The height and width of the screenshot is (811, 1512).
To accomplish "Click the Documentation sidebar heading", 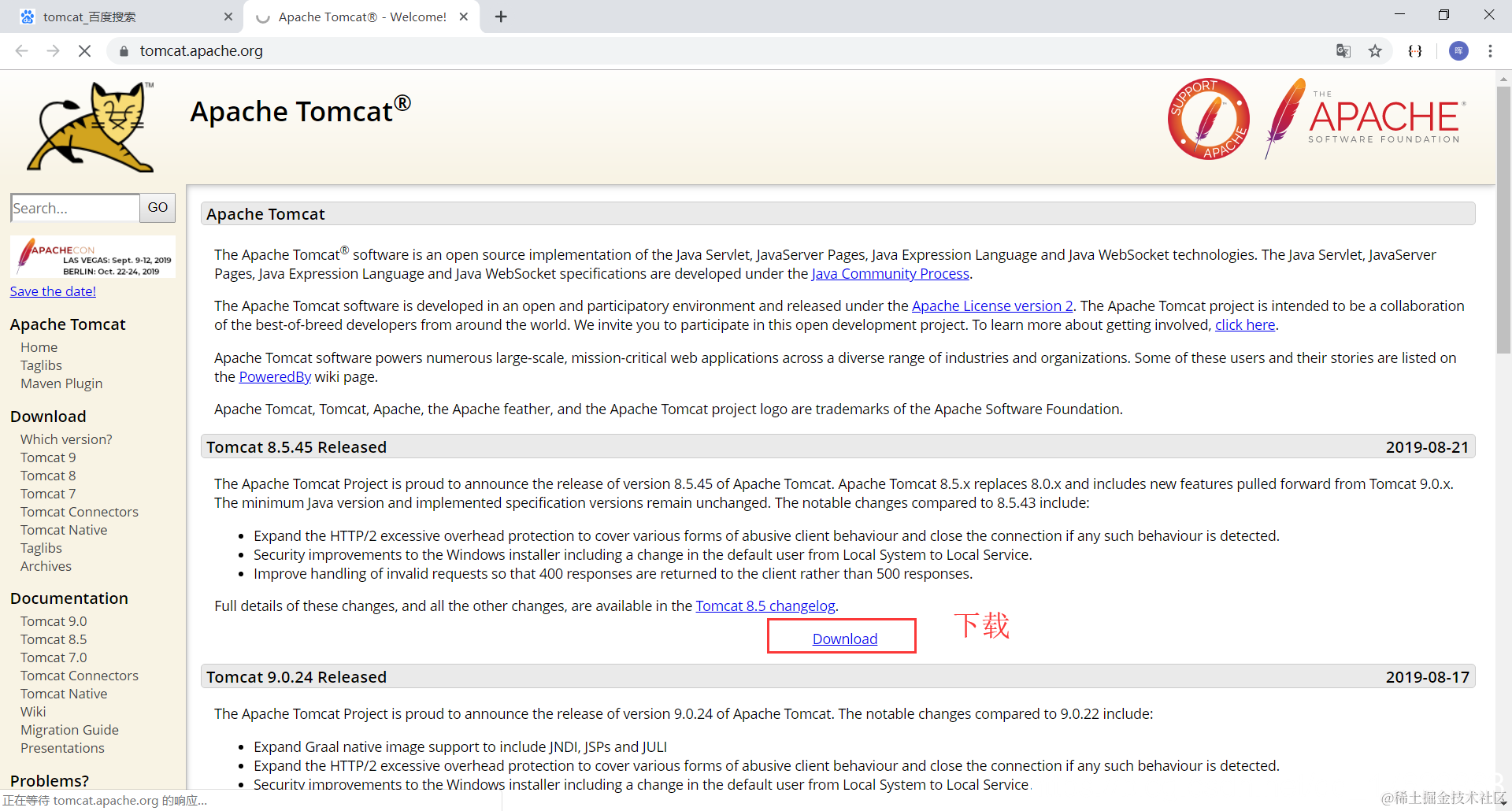I will click(69, 598).
